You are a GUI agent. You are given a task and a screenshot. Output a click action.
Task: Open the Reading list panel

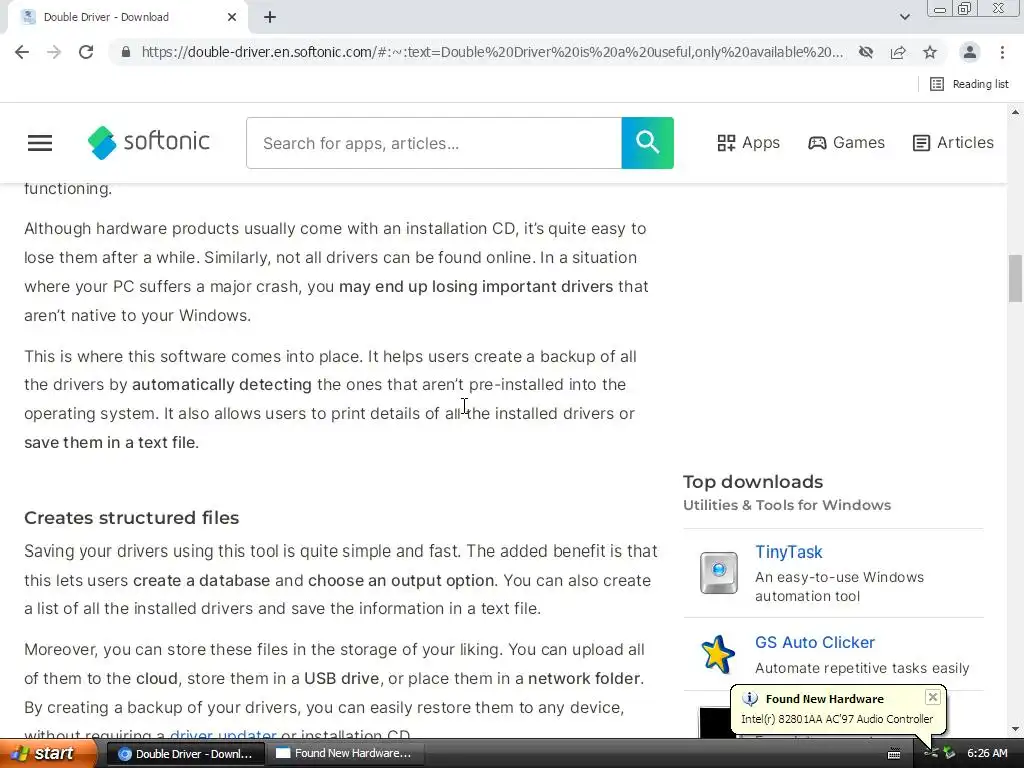click(969, 84)
